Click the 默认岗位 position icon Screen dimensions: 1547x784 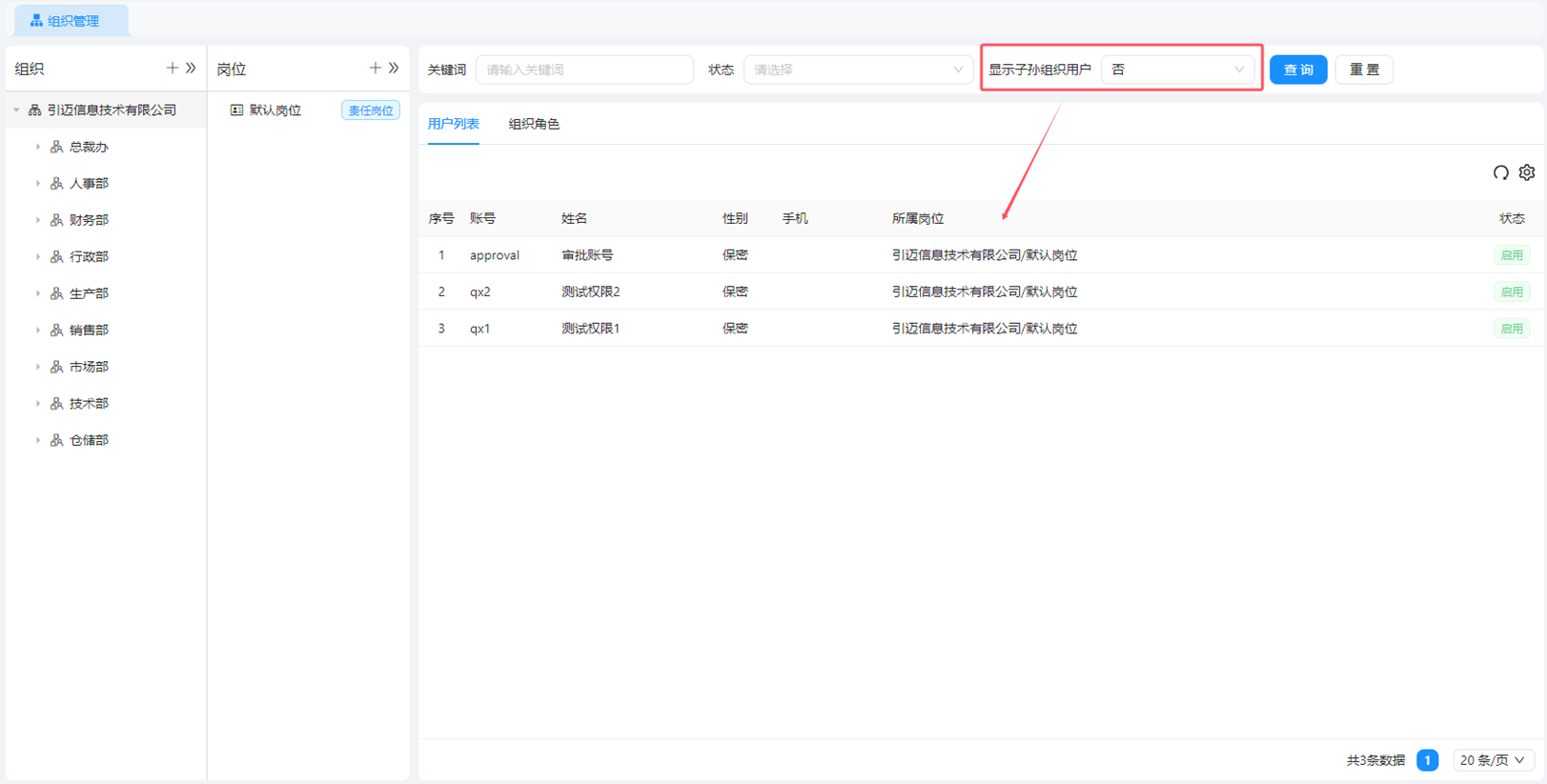click(x=236, y=111)
